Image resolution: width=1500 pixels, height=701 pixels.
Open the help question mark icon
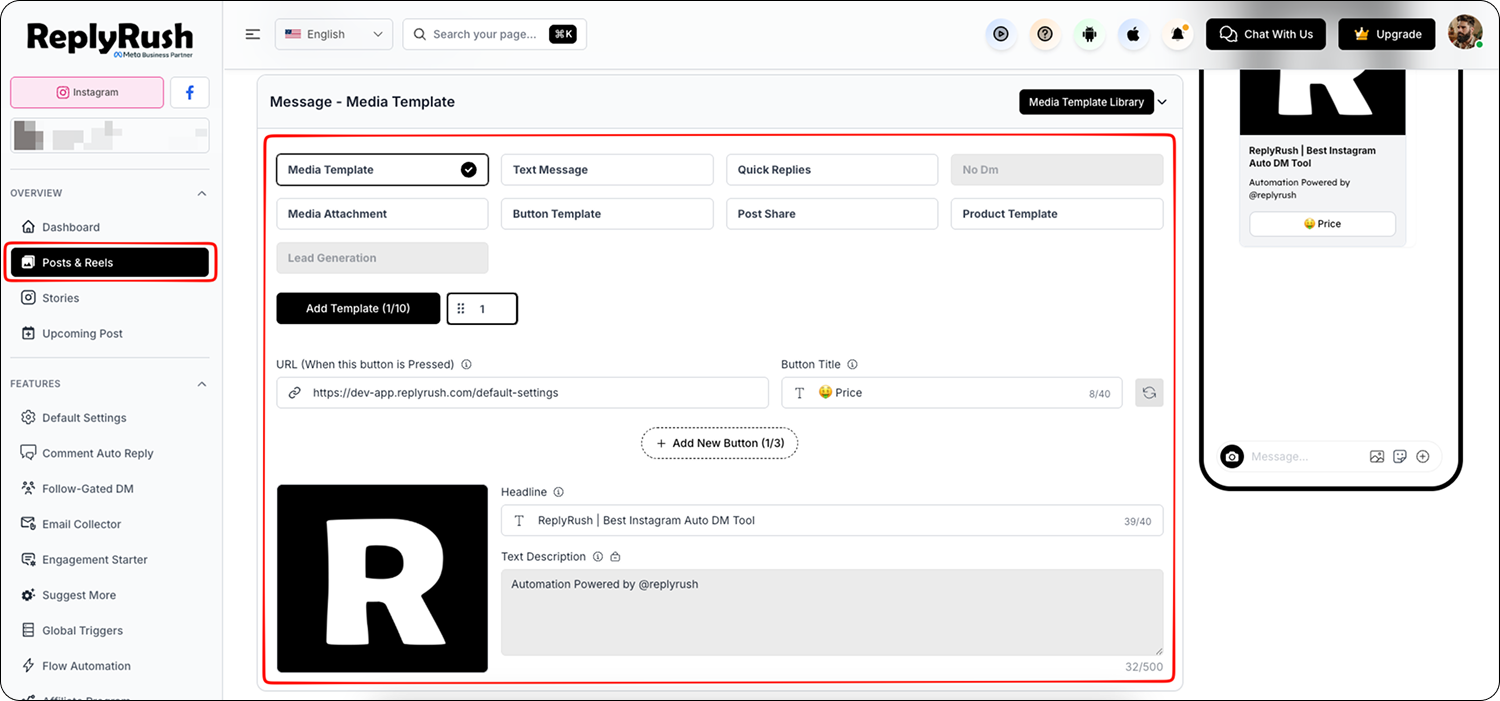pos(1045,34)
